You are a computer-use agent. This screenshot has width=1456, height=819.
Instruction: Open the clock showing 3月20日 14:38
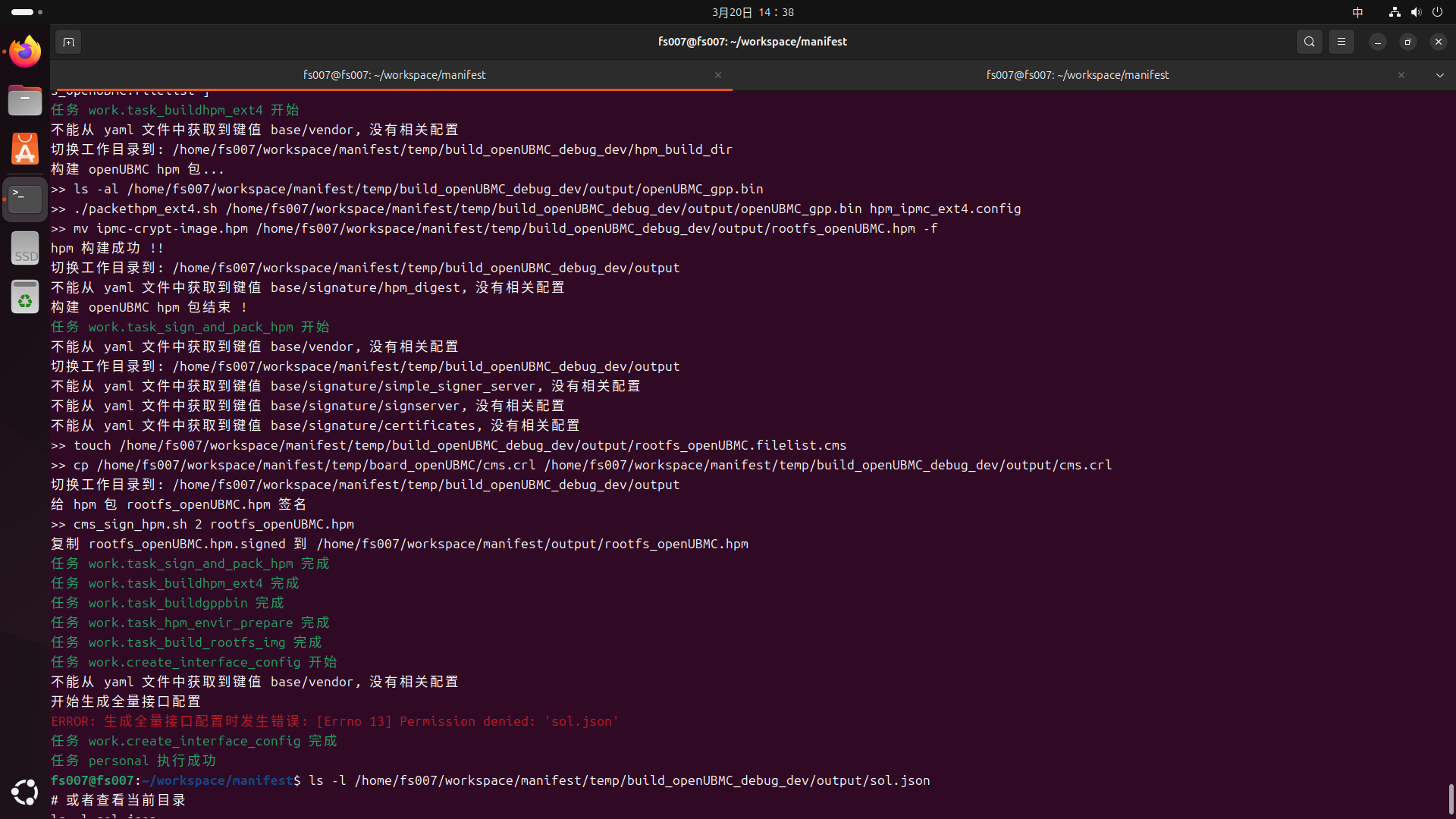pos(752,12)
